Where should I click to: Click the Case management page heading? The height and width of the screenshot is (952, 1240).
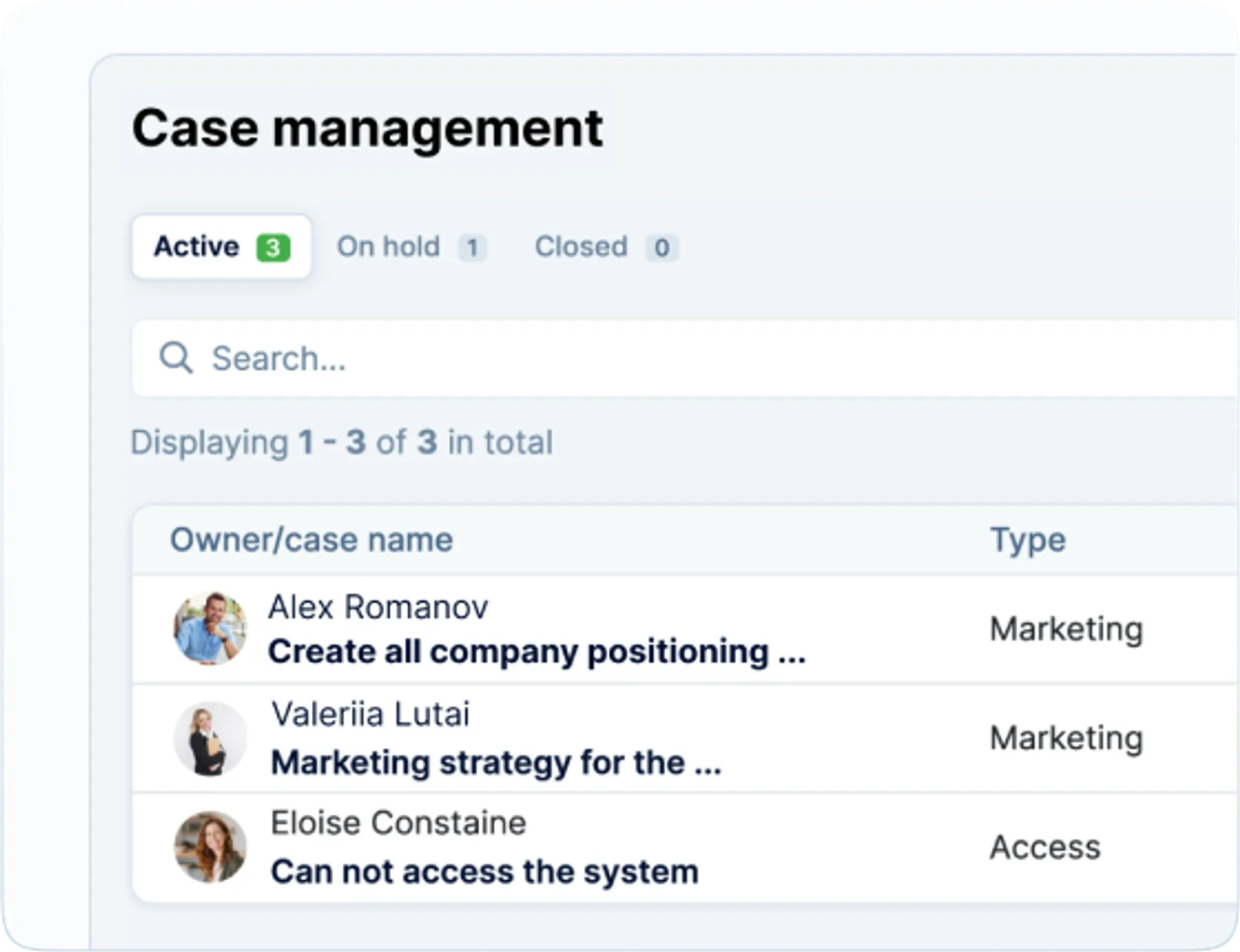click(367, 128)
